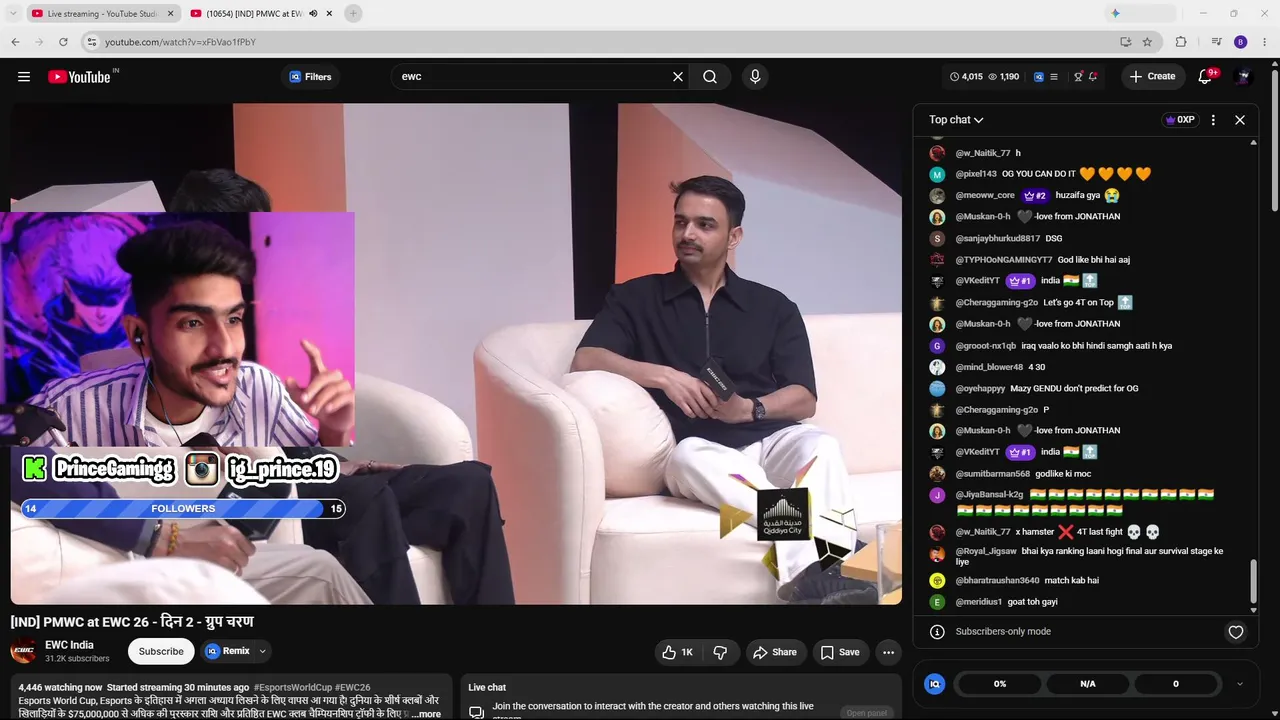
Task: Go to the YouTube home logo
Action: [79, 77]
